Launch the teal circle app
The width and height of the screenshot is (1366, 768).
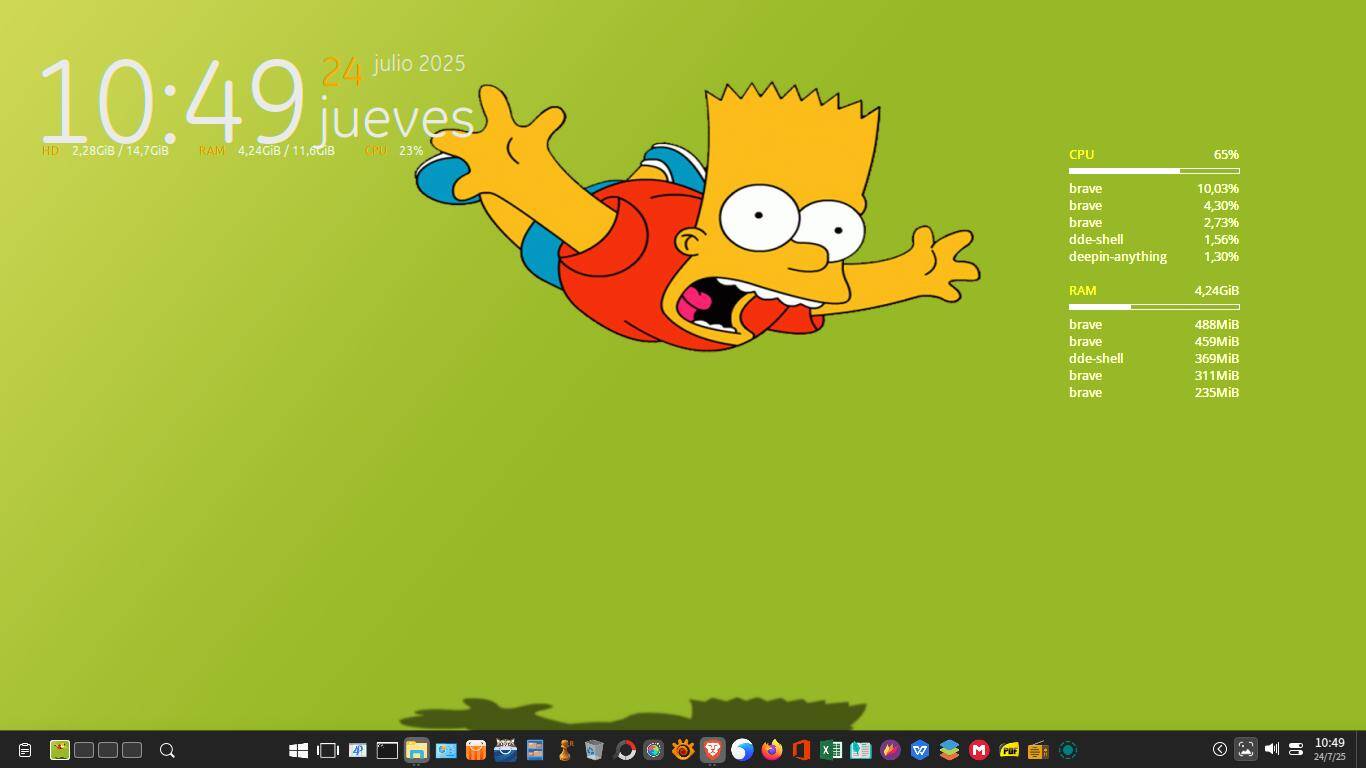pos(1068,750)
